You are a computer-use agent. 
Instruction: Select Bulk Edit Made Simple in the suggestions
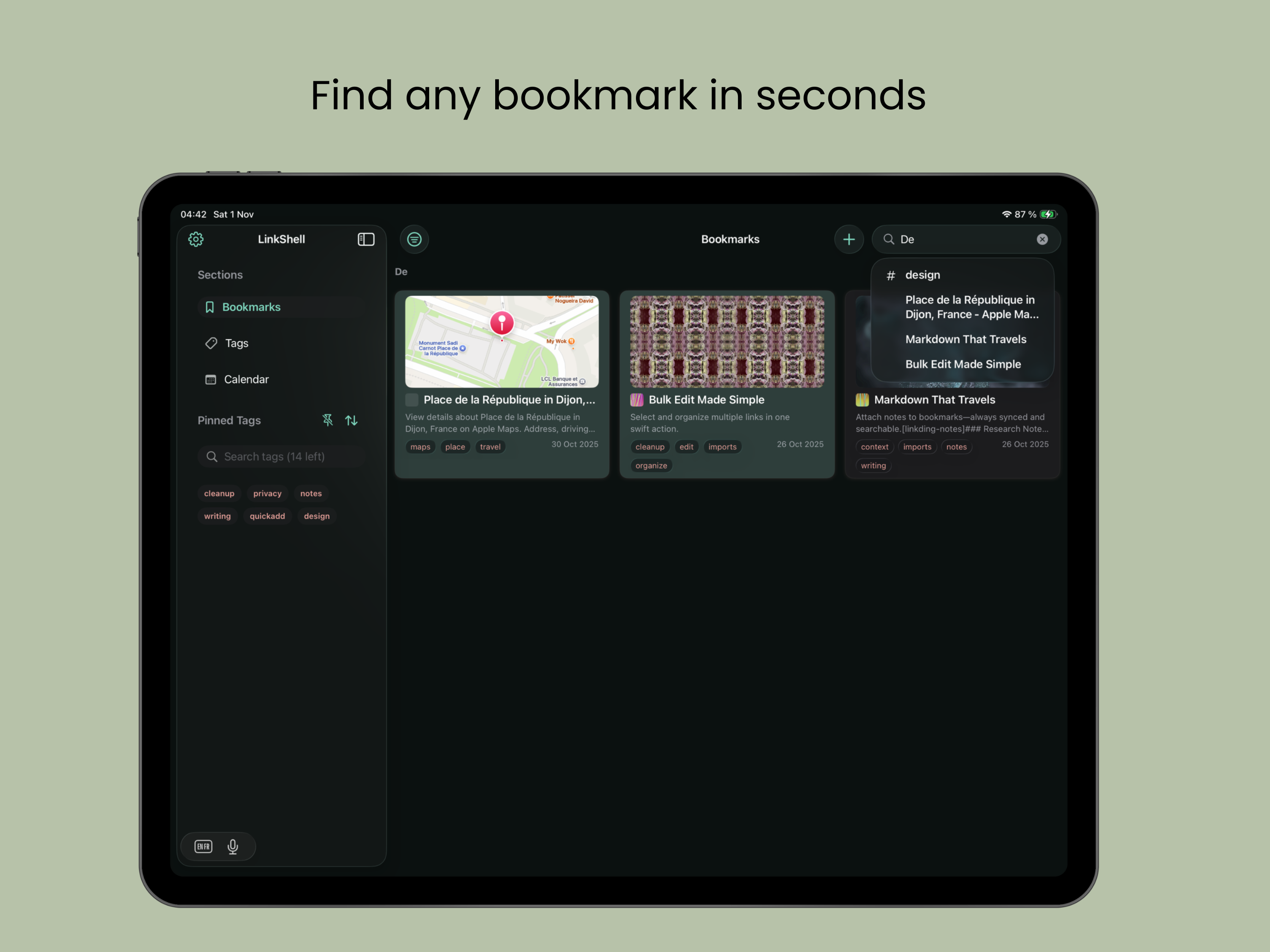click(x=963, y=364)
